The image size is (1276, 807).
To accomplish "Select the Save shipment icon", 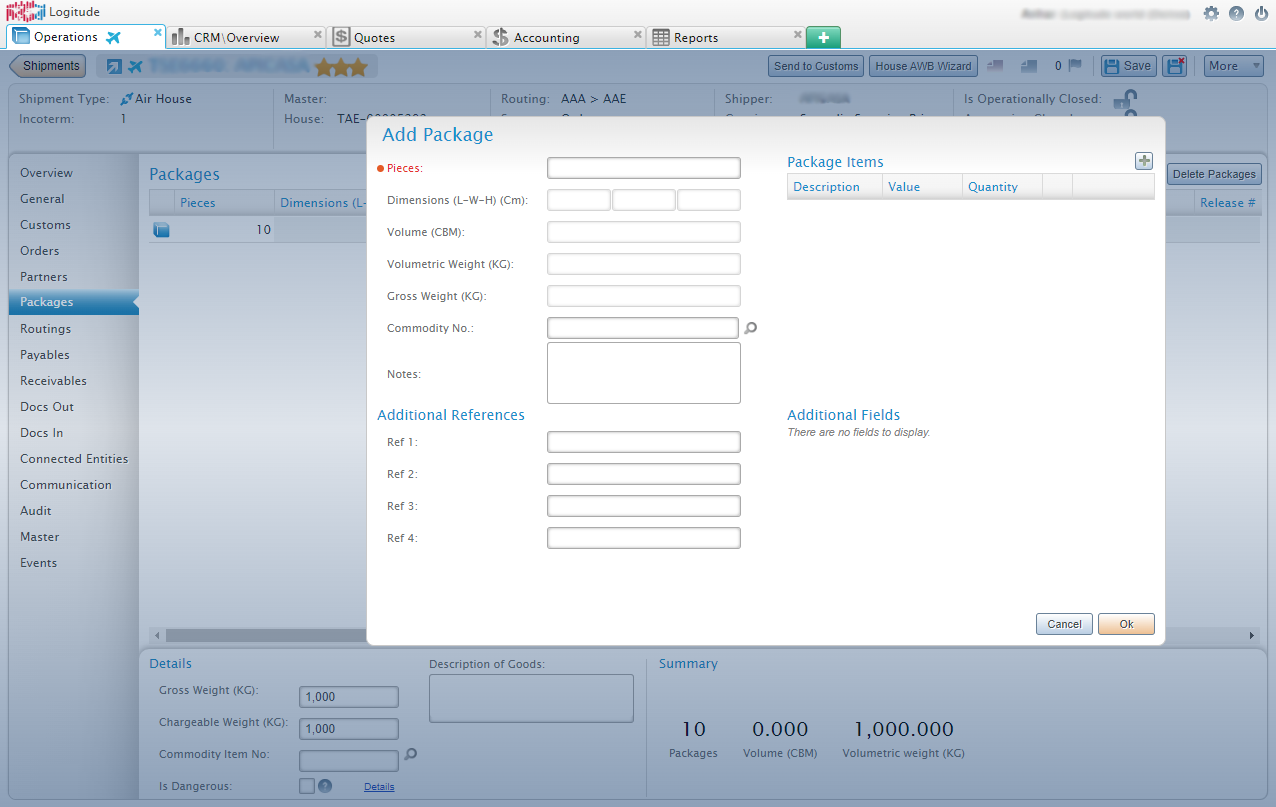I will (x=1127, y=65).
